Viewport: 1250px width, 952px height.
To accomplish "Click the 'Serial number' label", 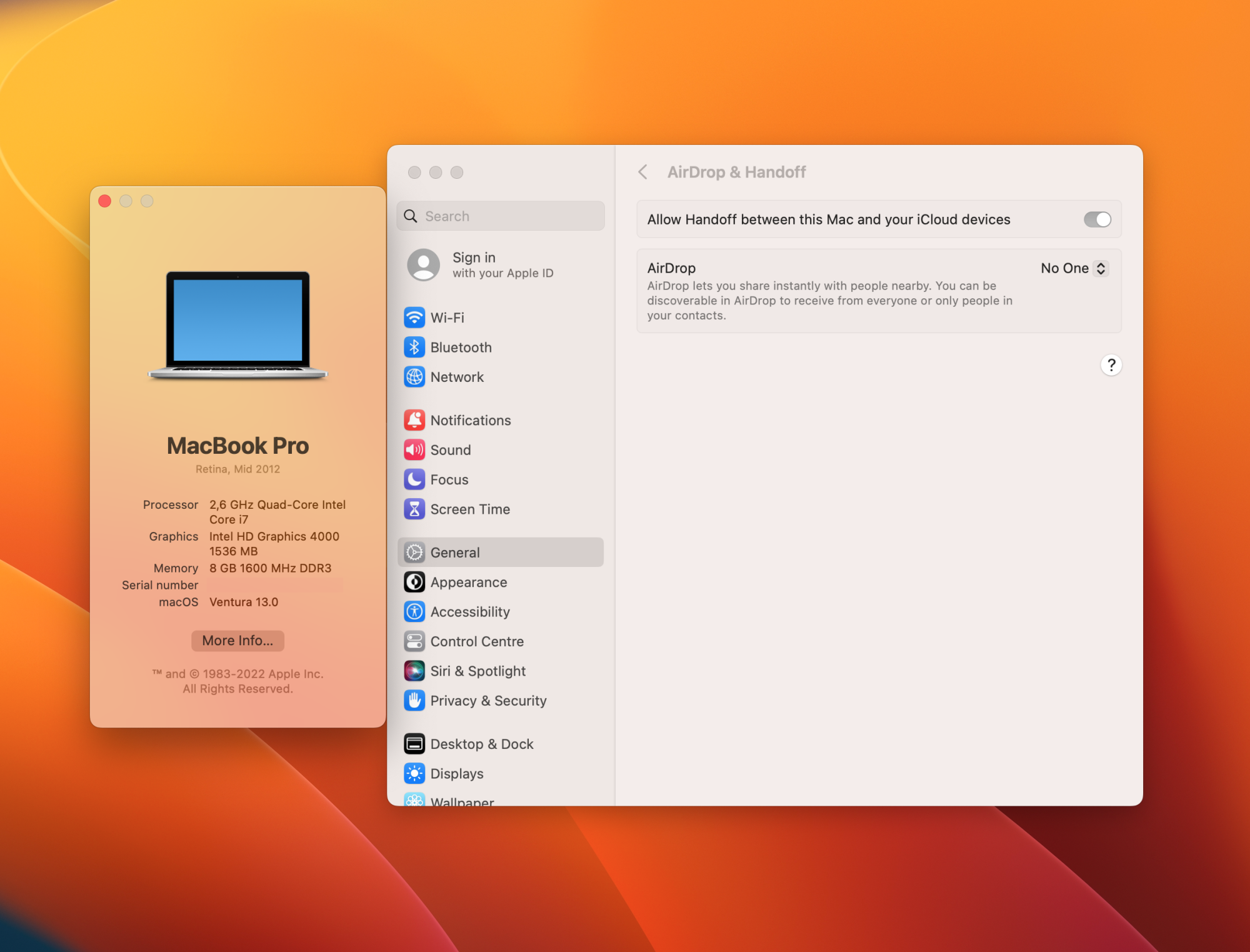I will click(x=160, y=585).
